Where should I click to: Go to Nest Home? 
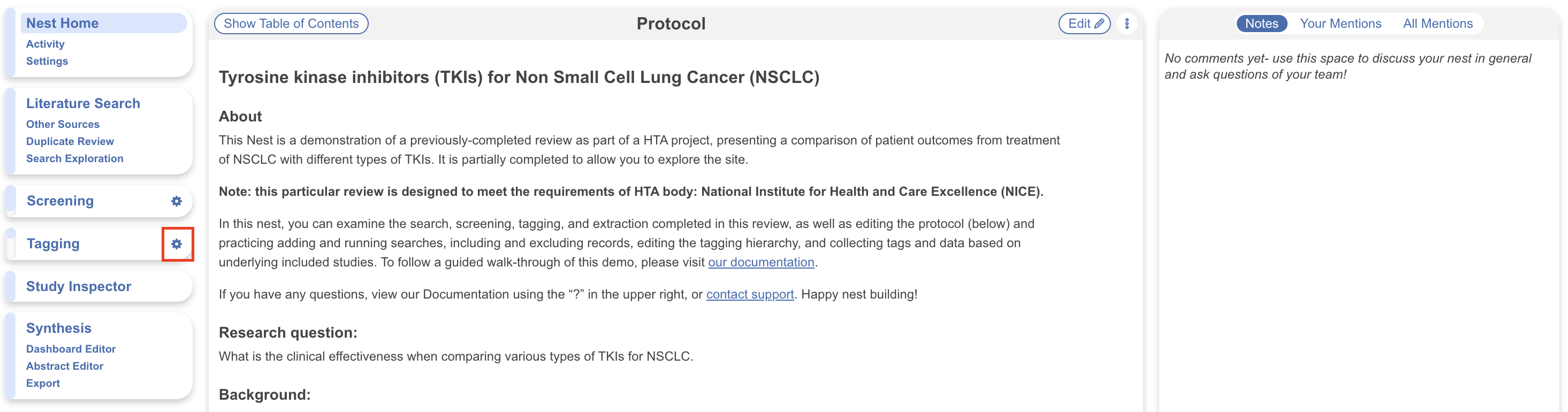62,23
